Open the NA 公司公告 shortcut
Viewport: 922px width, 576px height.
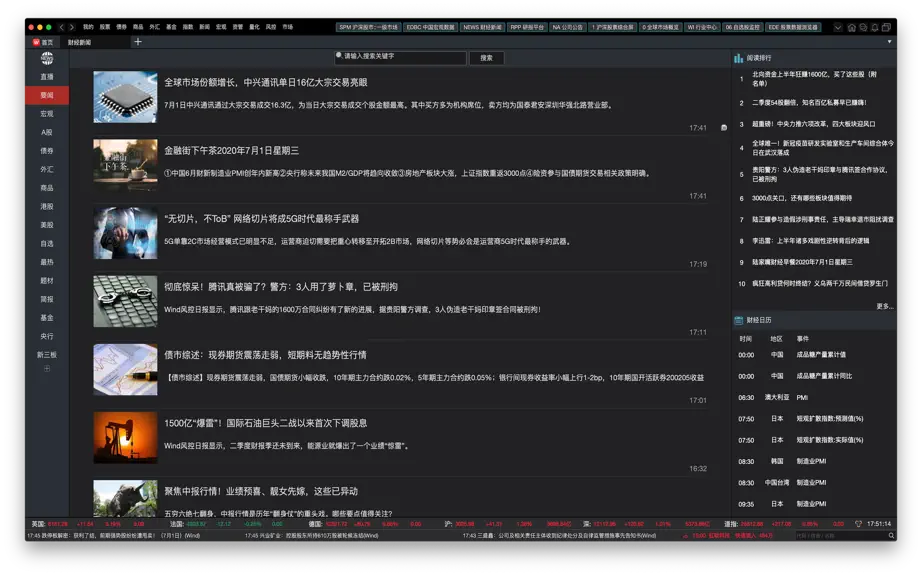click(567, 28)
